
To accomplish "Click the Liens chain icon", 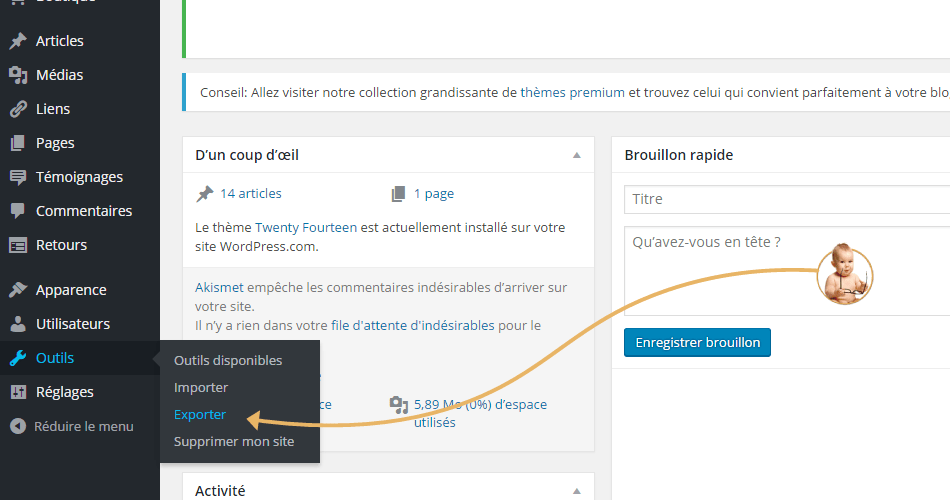I will click(18, 109).
